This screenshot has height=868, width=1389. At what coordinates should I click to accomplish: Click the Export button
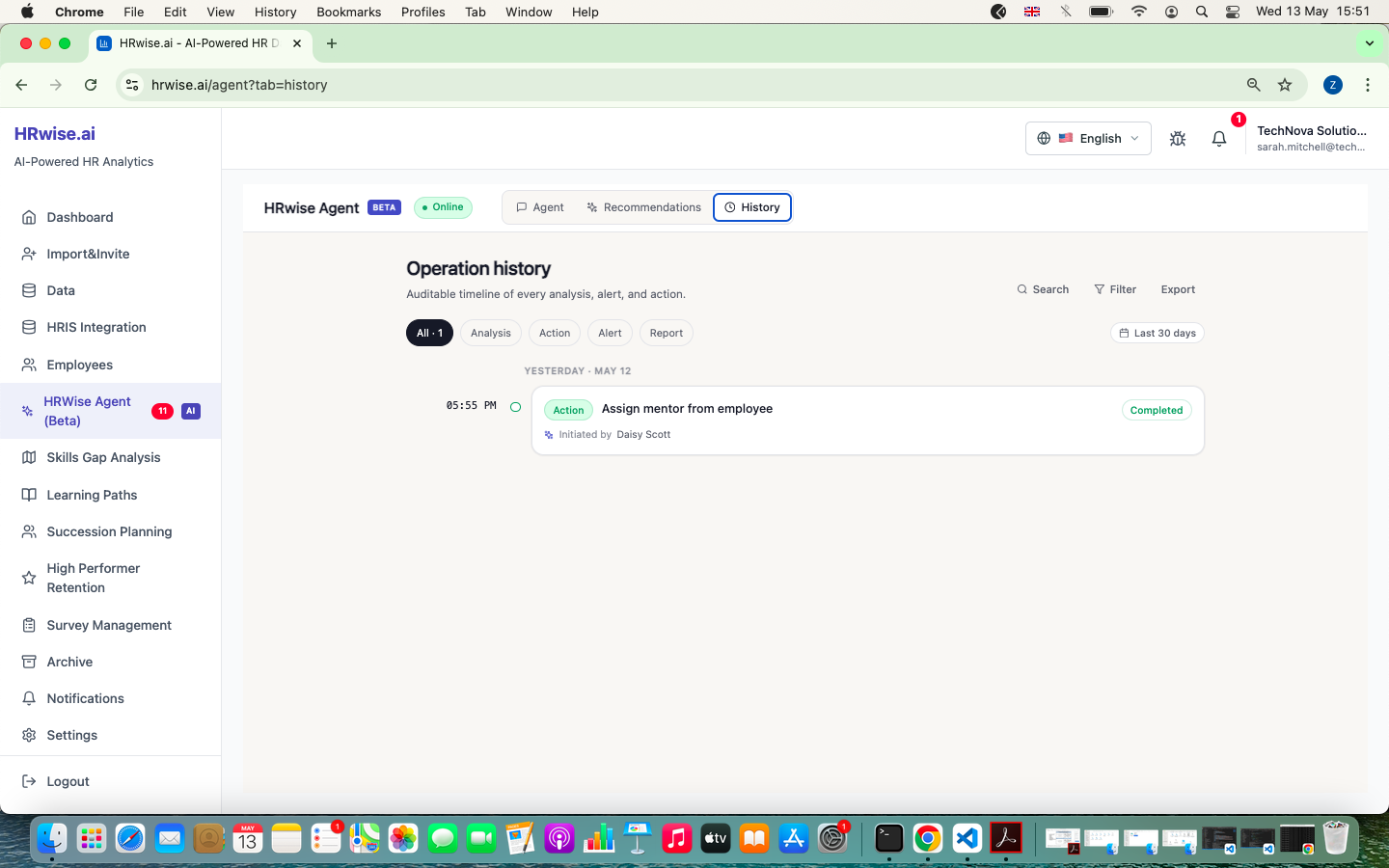point(1178,289)
